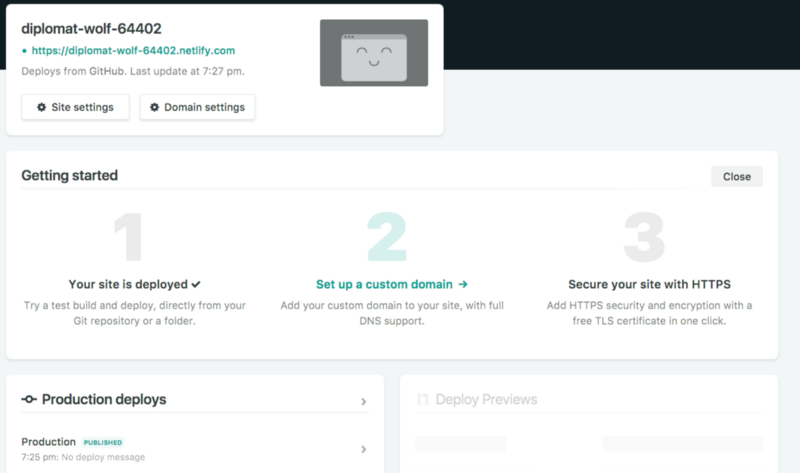Click the large step 2 number

click(x=387, y=237)
